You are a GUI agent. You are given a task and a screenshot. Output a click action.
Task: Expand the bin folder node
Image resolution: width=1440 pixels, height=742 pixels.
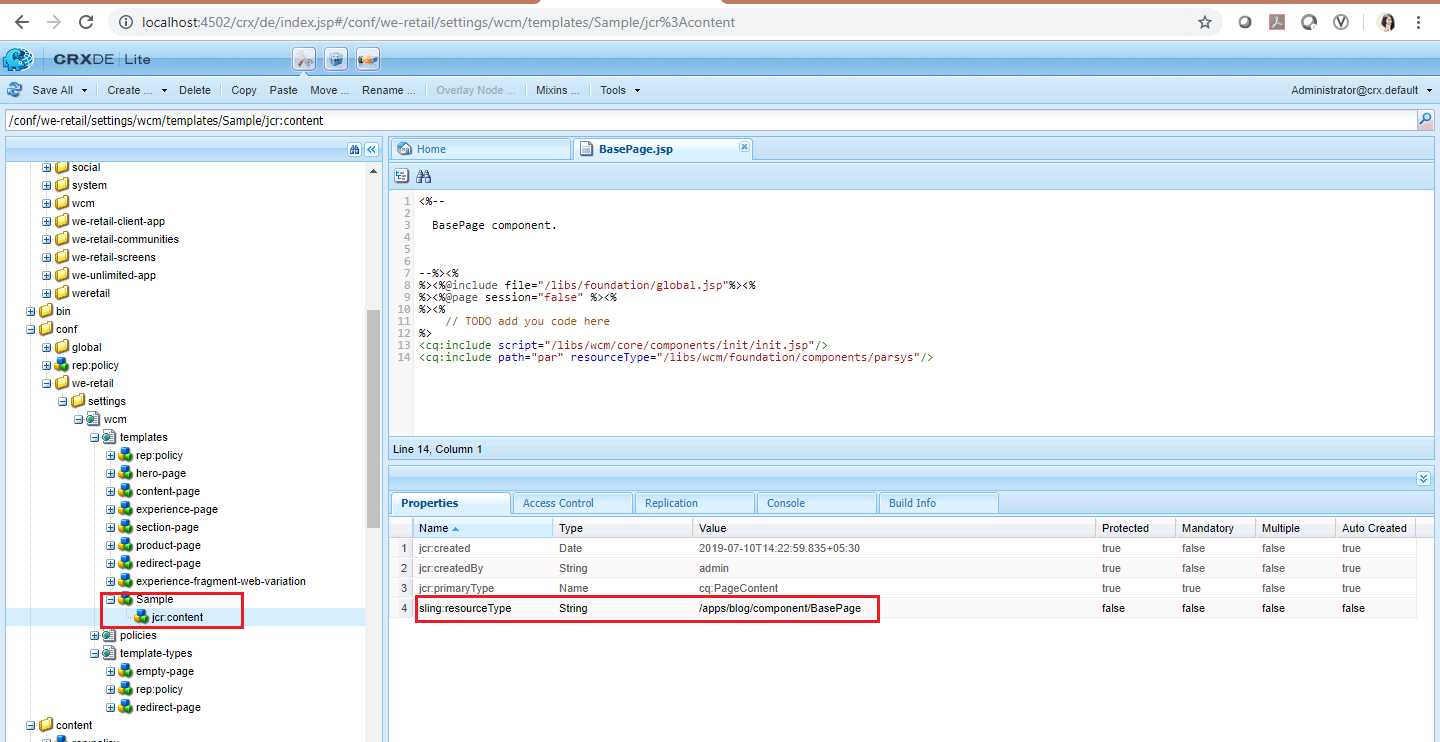coord(30,311)
